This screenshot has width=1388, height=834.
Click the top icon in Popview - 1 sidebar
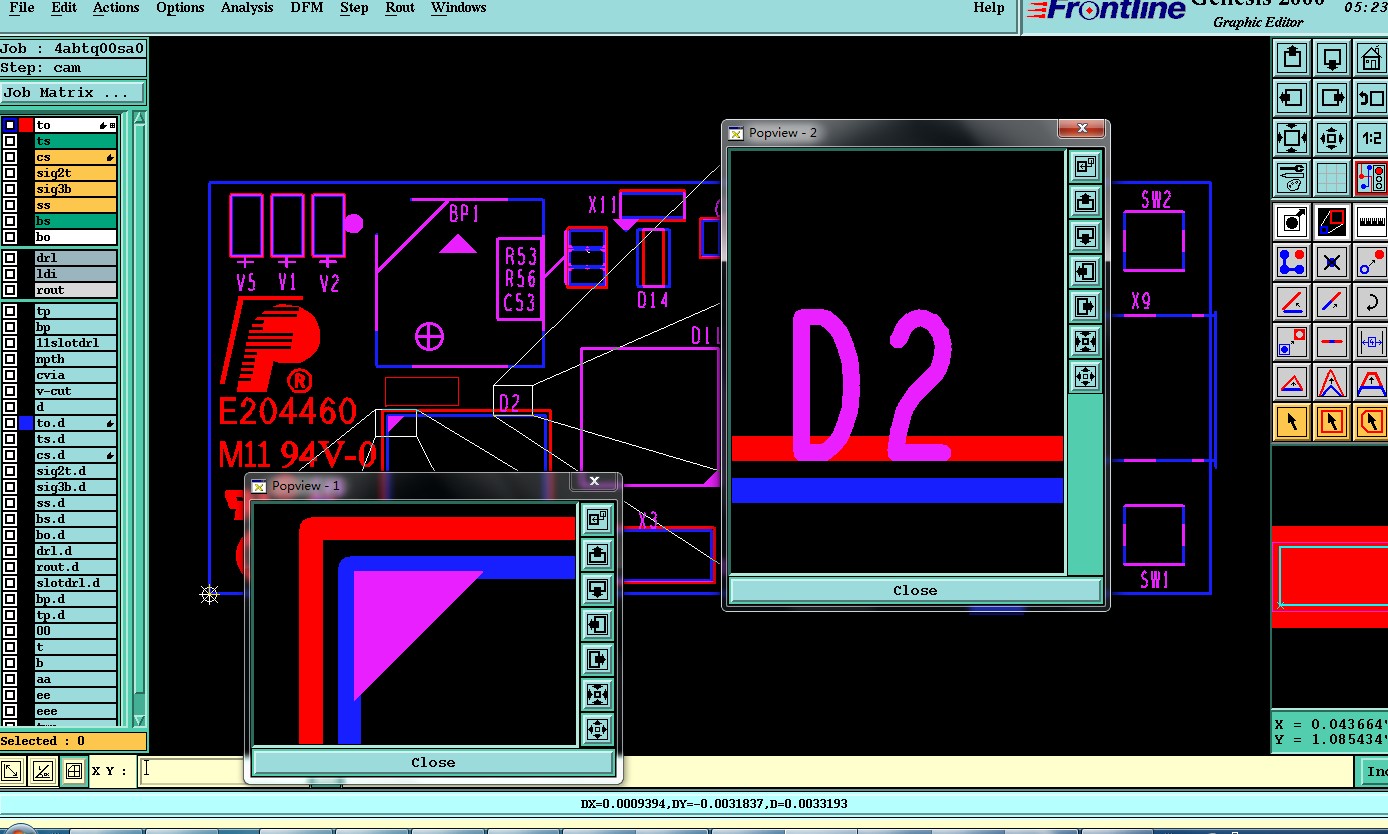click(597, 519)
